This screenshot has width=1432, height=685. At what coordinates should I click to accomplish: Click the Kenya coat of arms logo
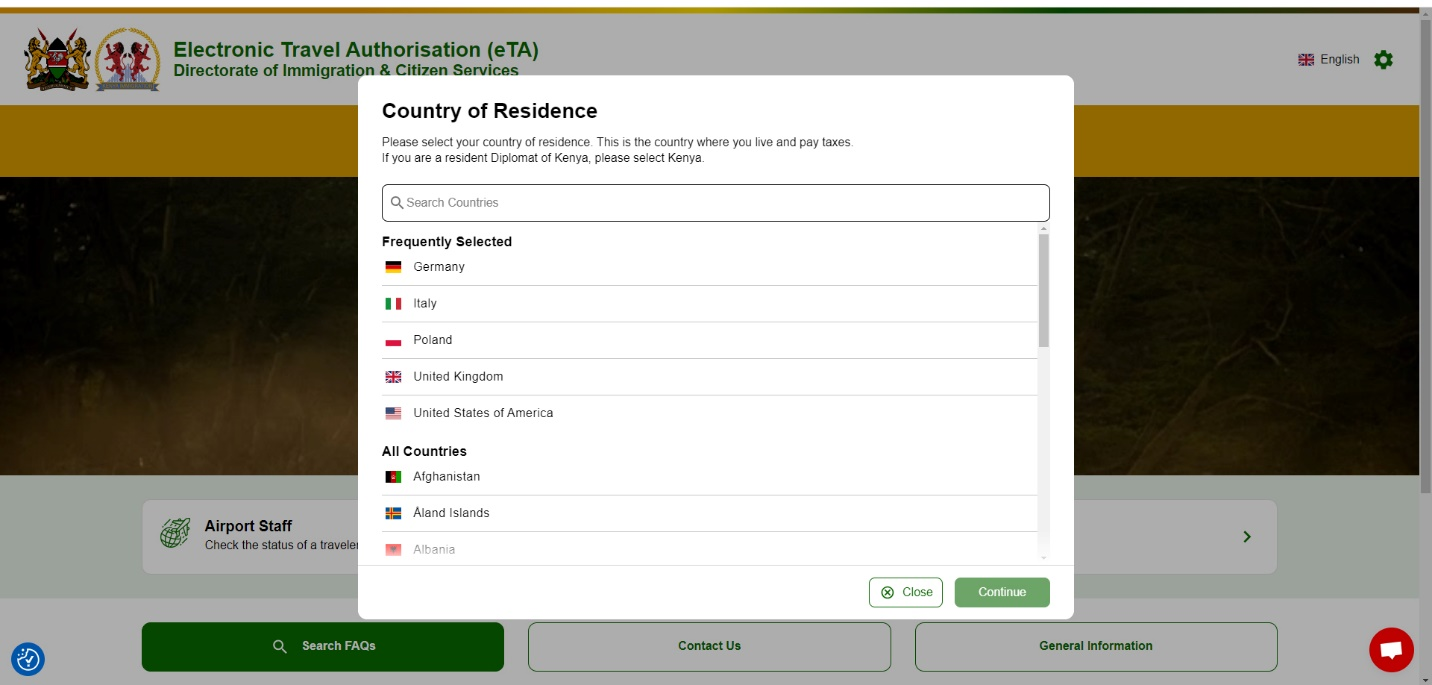click(x=57, y=60)
